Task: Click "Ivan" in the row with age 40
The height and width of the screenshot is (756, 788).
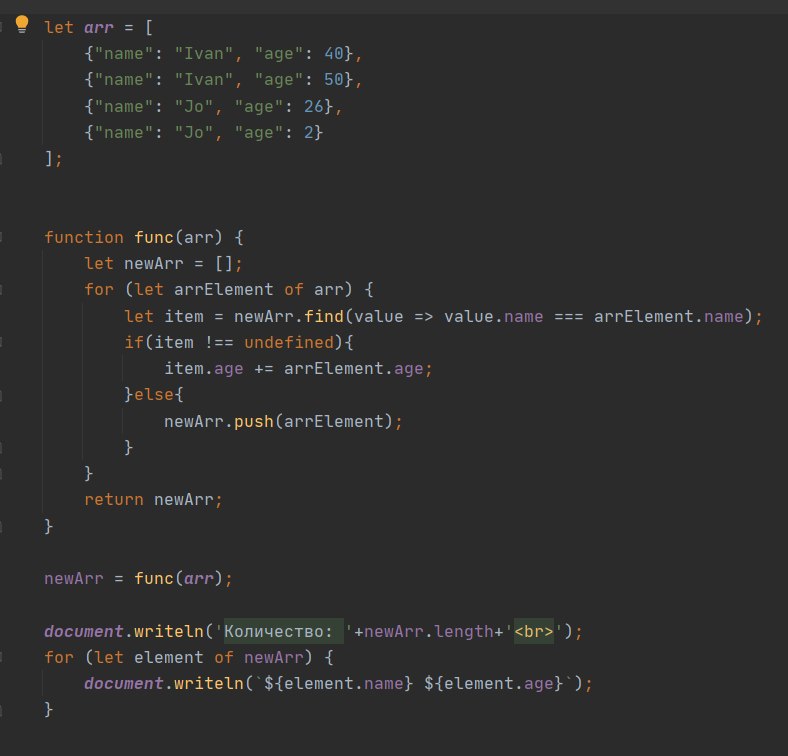Action: pyautogui.click(x=204, y=53)
